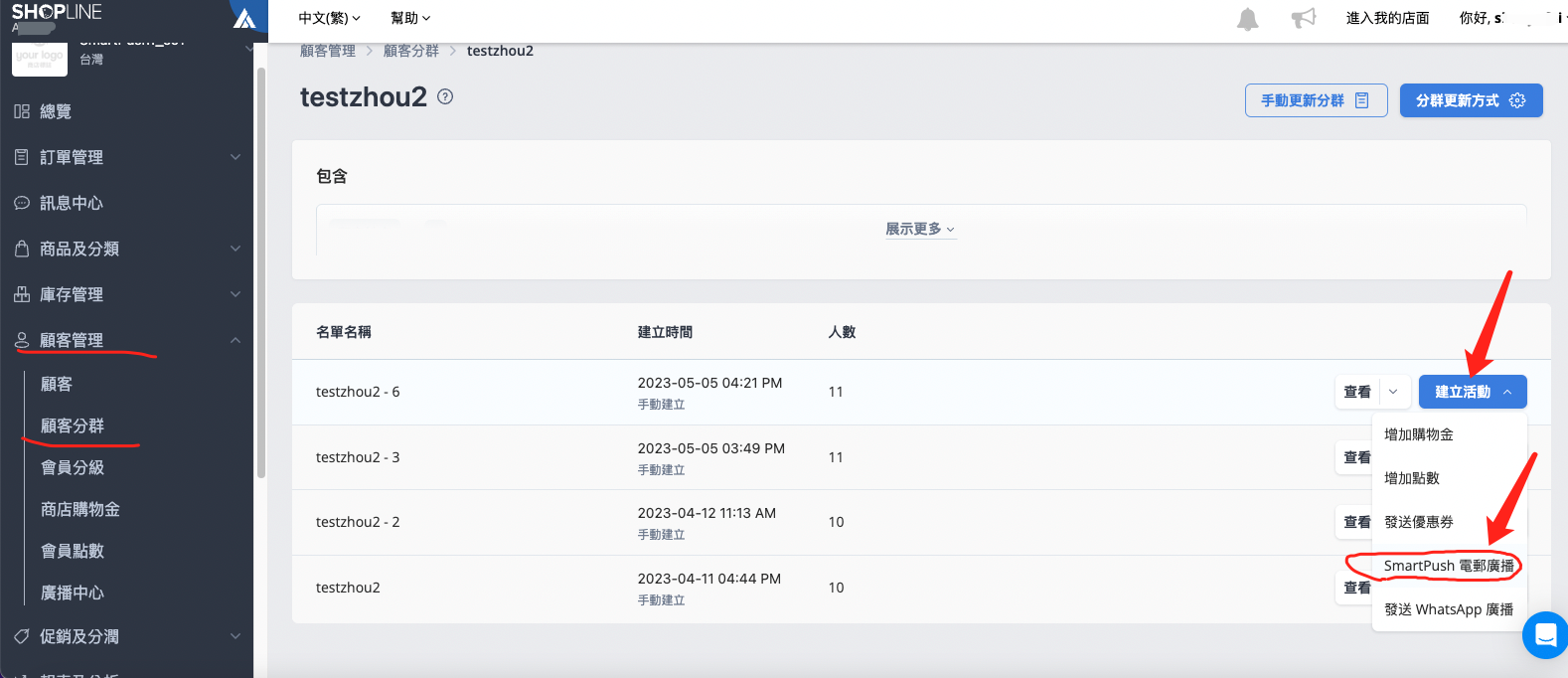Click the 分群更新方式 button

pos(1470,100)
